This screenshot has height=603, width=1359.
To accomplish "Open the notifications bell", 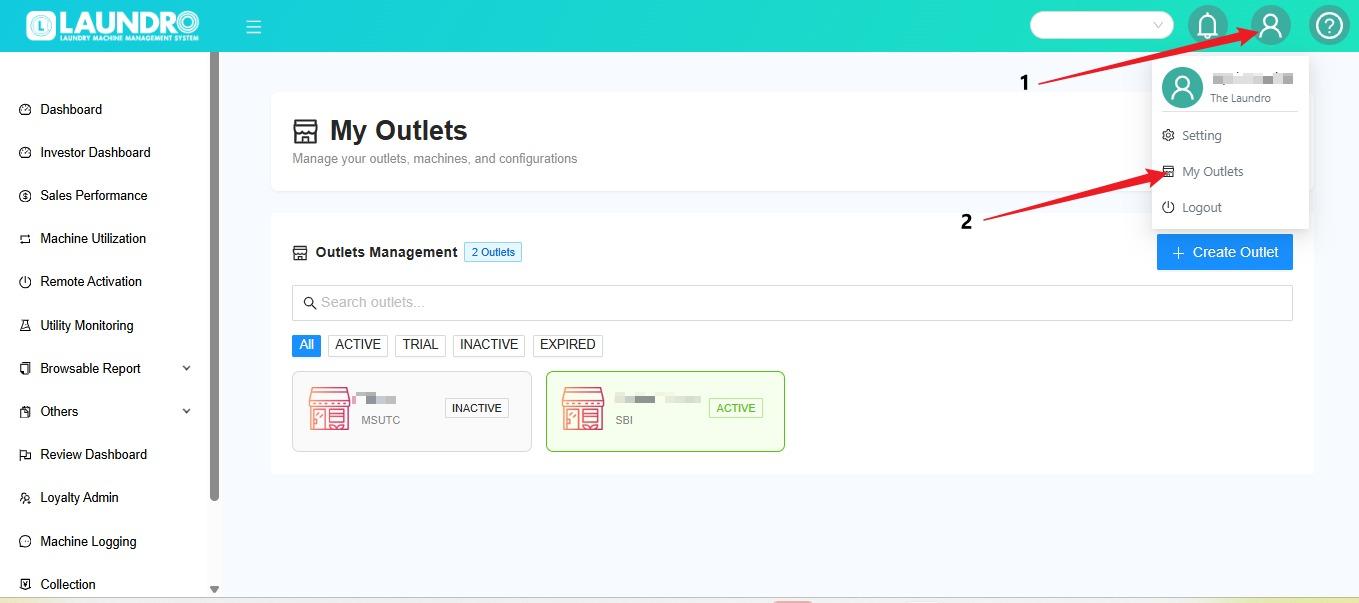I will [x=1208, y=26].
